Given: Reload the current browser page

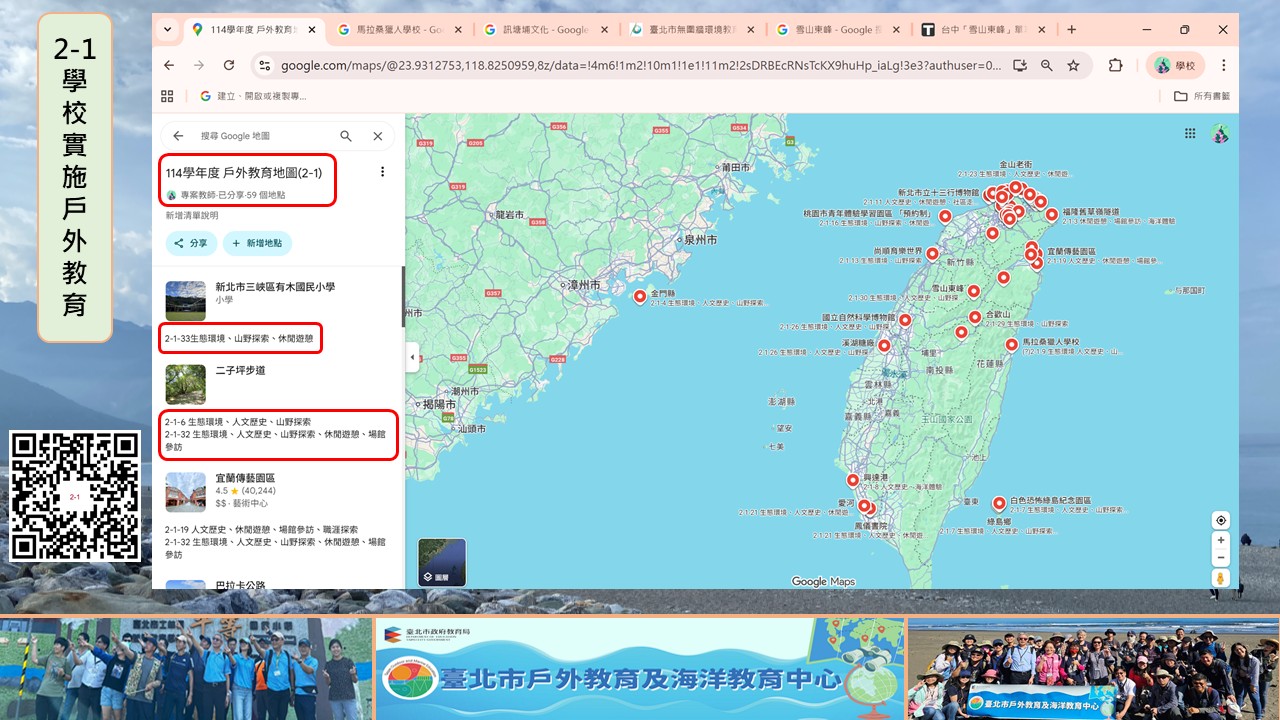Looking at the screenshot, I should (x=229, y=66).
